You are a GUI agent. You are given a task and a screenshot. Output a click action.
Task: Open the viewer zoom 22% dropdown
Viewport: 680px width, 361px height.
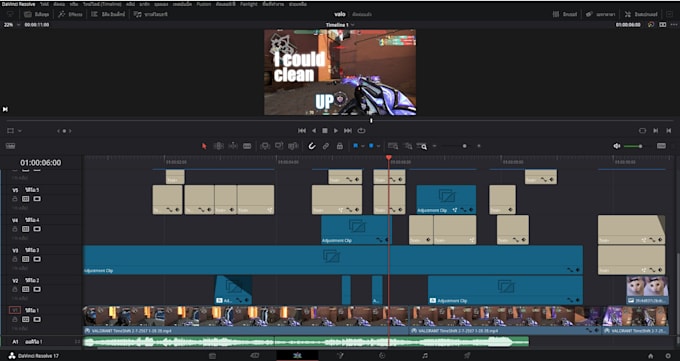12,25
